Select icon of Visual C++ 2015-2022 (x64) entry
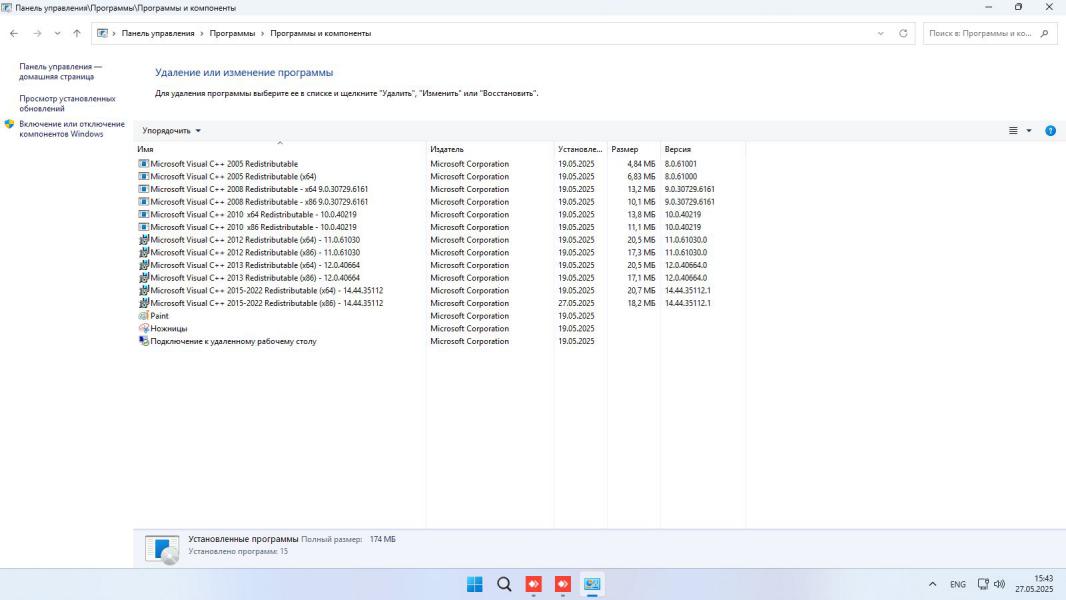The width and height of the screenshot is (1066, 600). tap(143, 290)
